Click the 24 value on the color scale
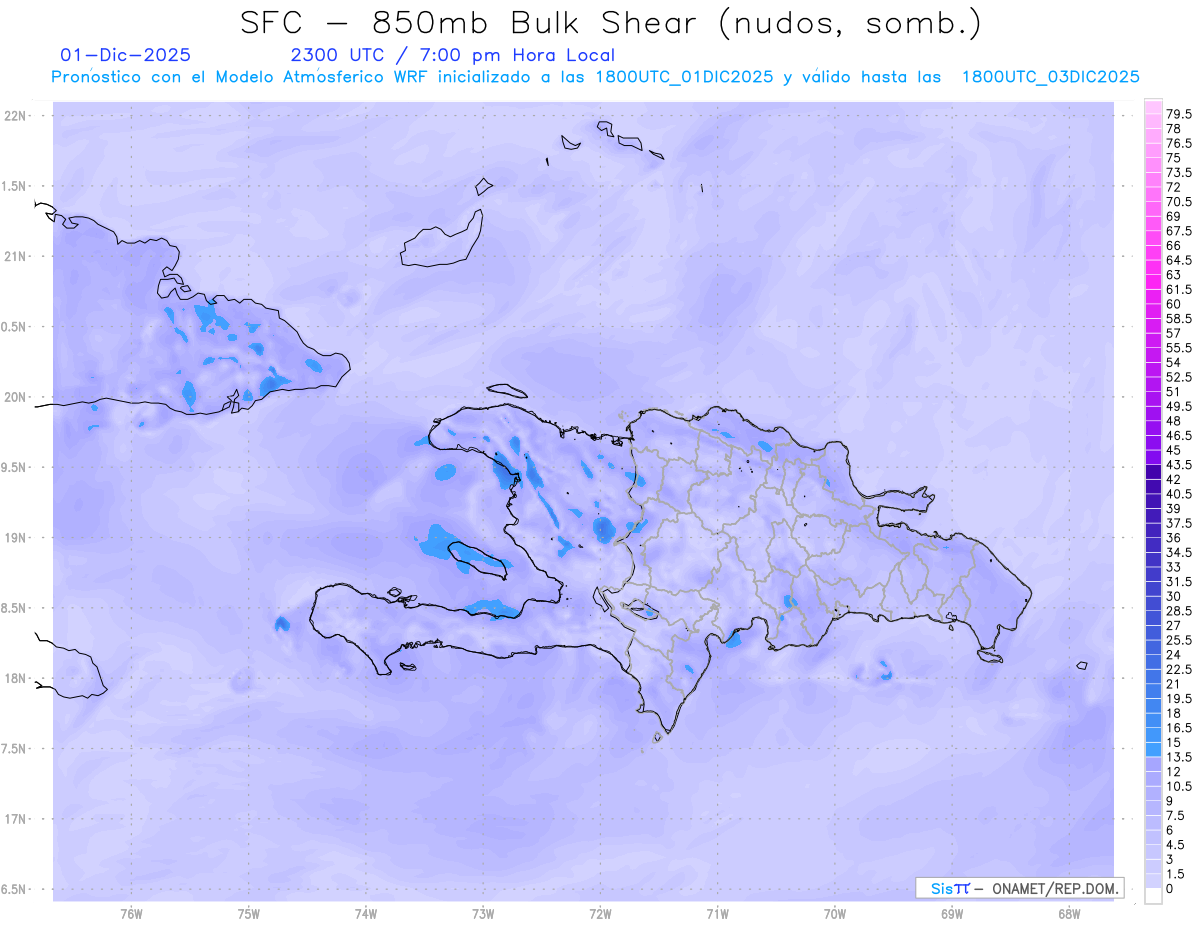Image resolution: width=1200 pixels, height=927 pixels. (x=1174, y=655)
